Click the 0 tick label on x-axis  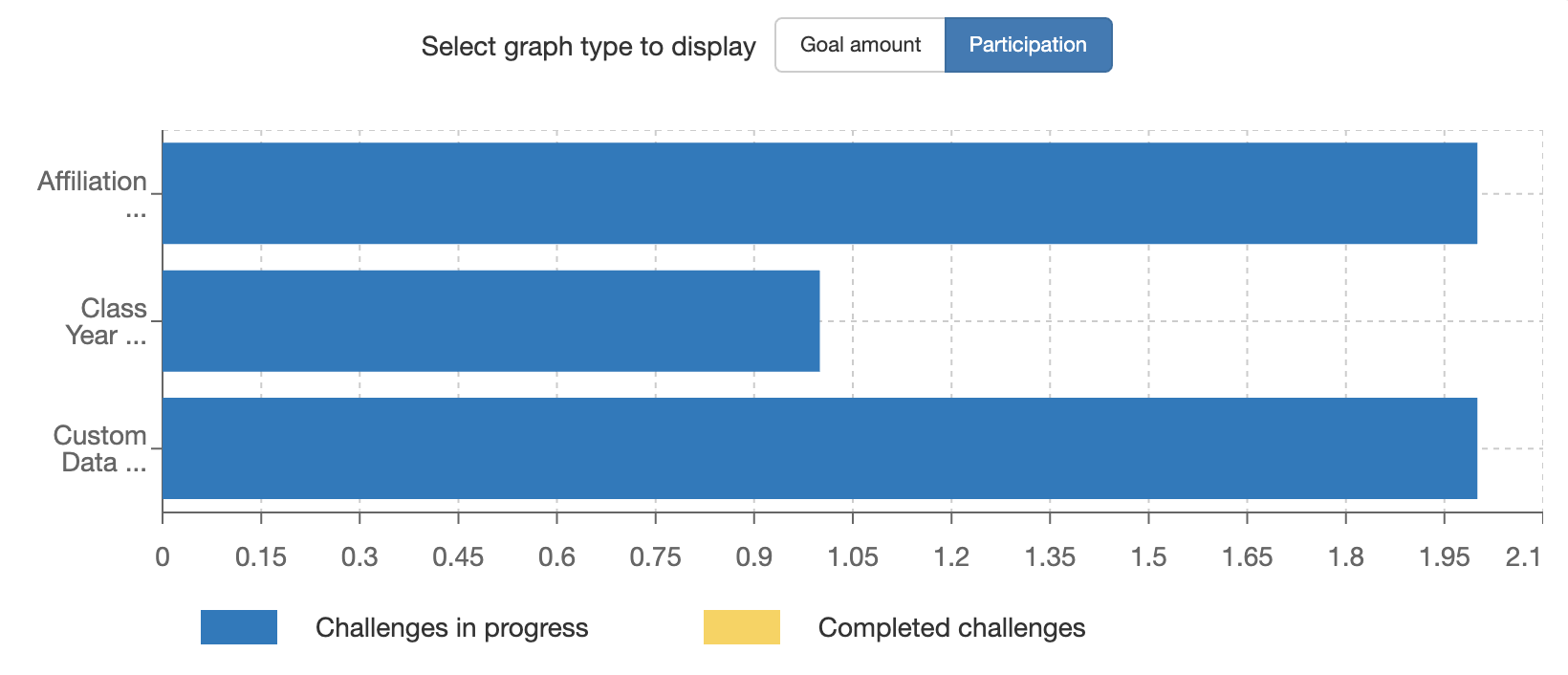coord(163,557)
